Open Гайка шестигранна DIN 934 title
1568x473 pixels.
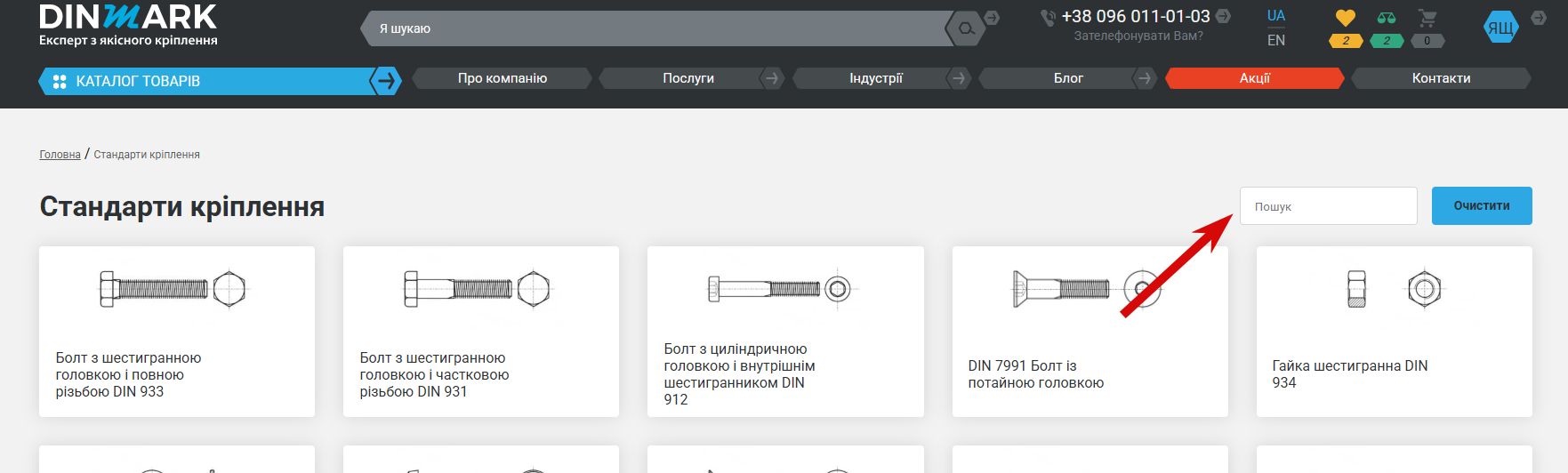(x=1350, y=374)
